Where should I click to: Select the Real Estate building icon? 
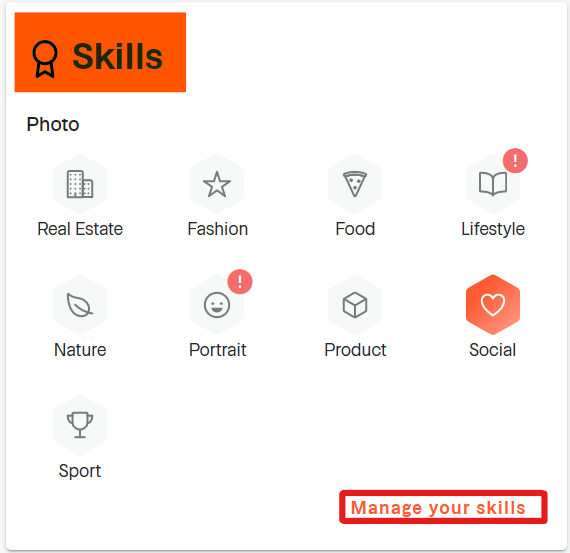tap(80, 184)
